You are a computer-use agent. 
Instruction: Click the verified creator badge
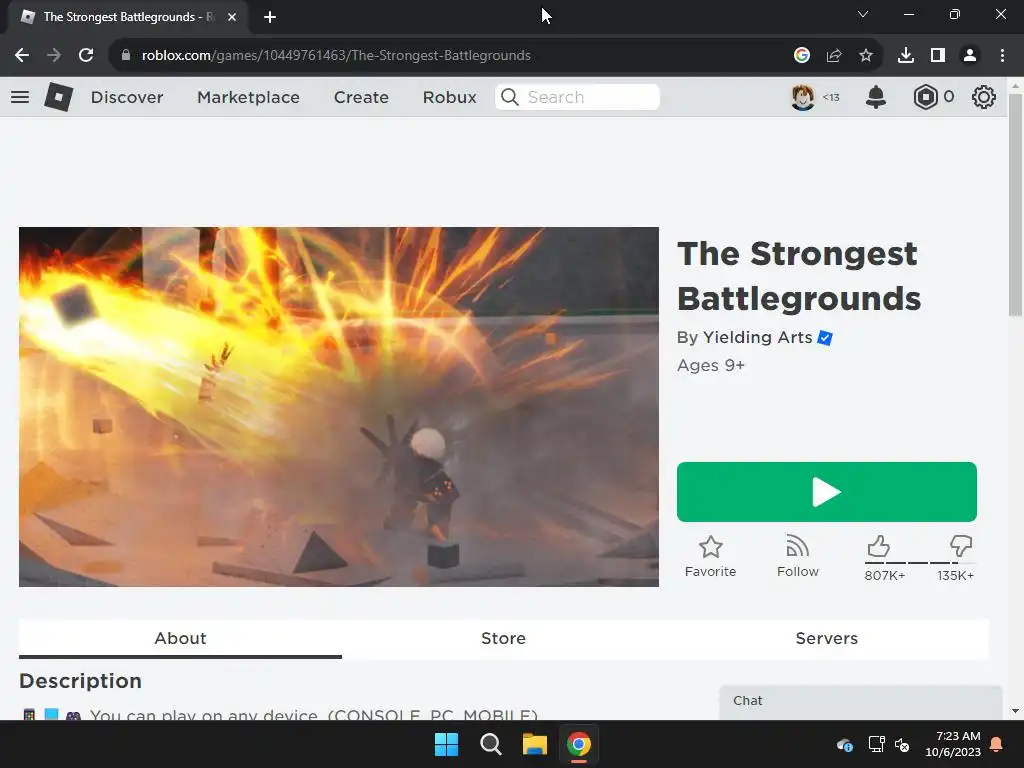click(825, 338)
